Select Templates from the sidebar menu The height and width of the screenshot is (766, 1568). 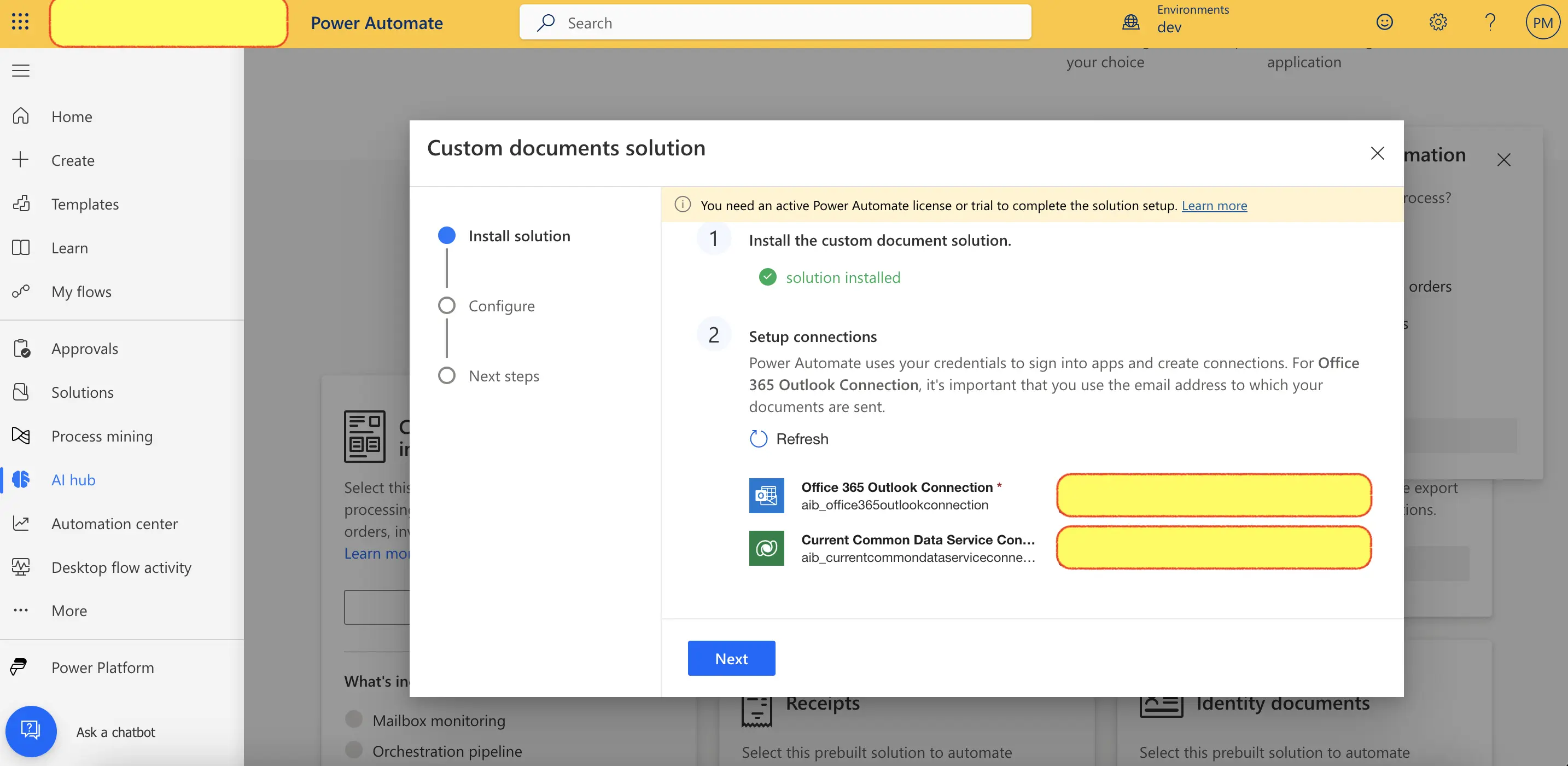85,203
